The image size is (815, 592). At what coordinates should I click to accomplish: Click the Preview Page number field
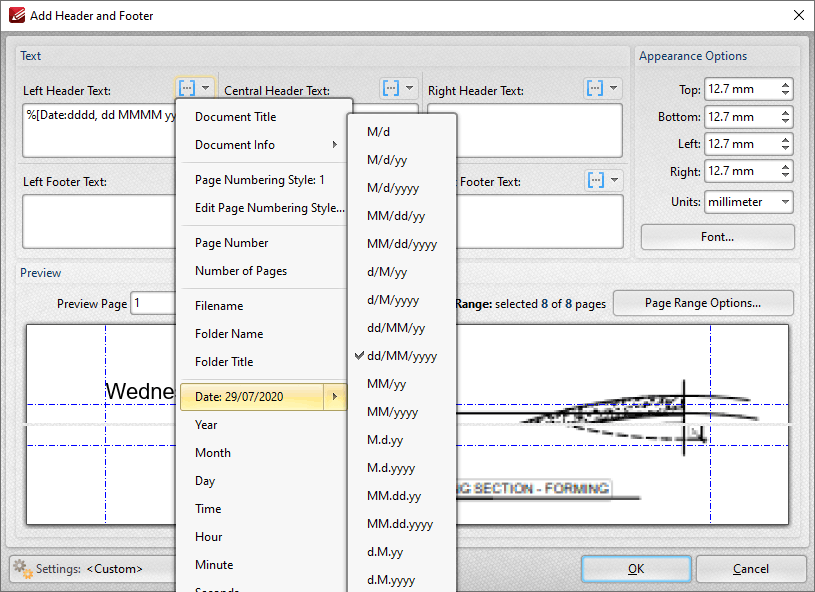click(153, 303)
